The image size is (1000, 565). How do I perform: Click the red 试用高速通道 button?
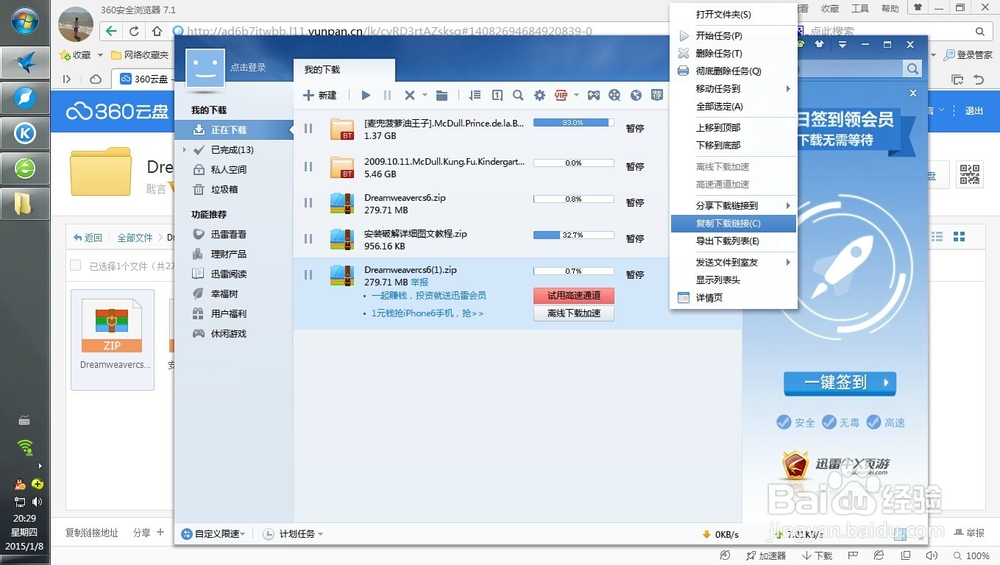coord(574,295)
